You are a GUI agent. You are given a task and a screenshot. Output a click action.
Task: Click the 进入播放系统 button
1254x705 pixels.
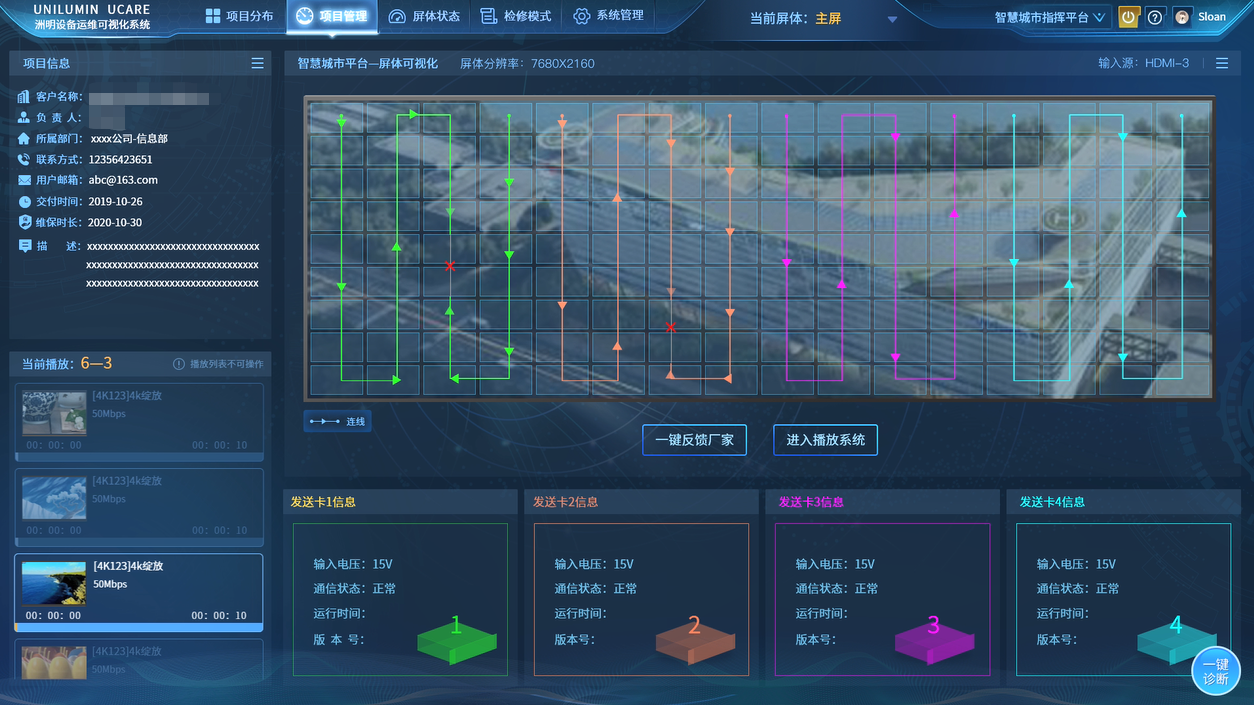(x=825, y=440)
